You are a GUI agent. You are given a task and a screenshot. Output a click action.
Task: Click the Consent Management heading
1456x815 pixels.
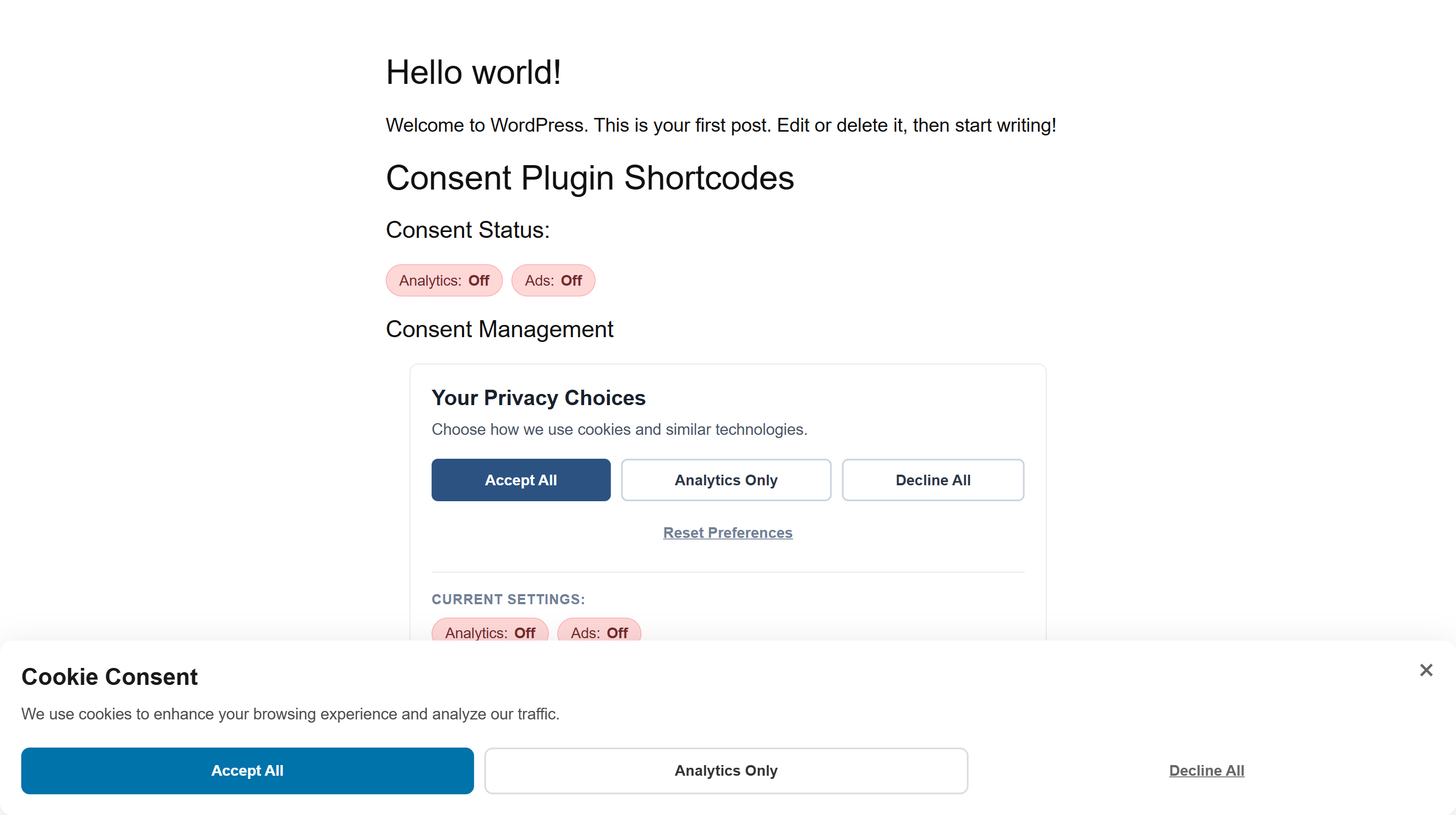point(499,329)
